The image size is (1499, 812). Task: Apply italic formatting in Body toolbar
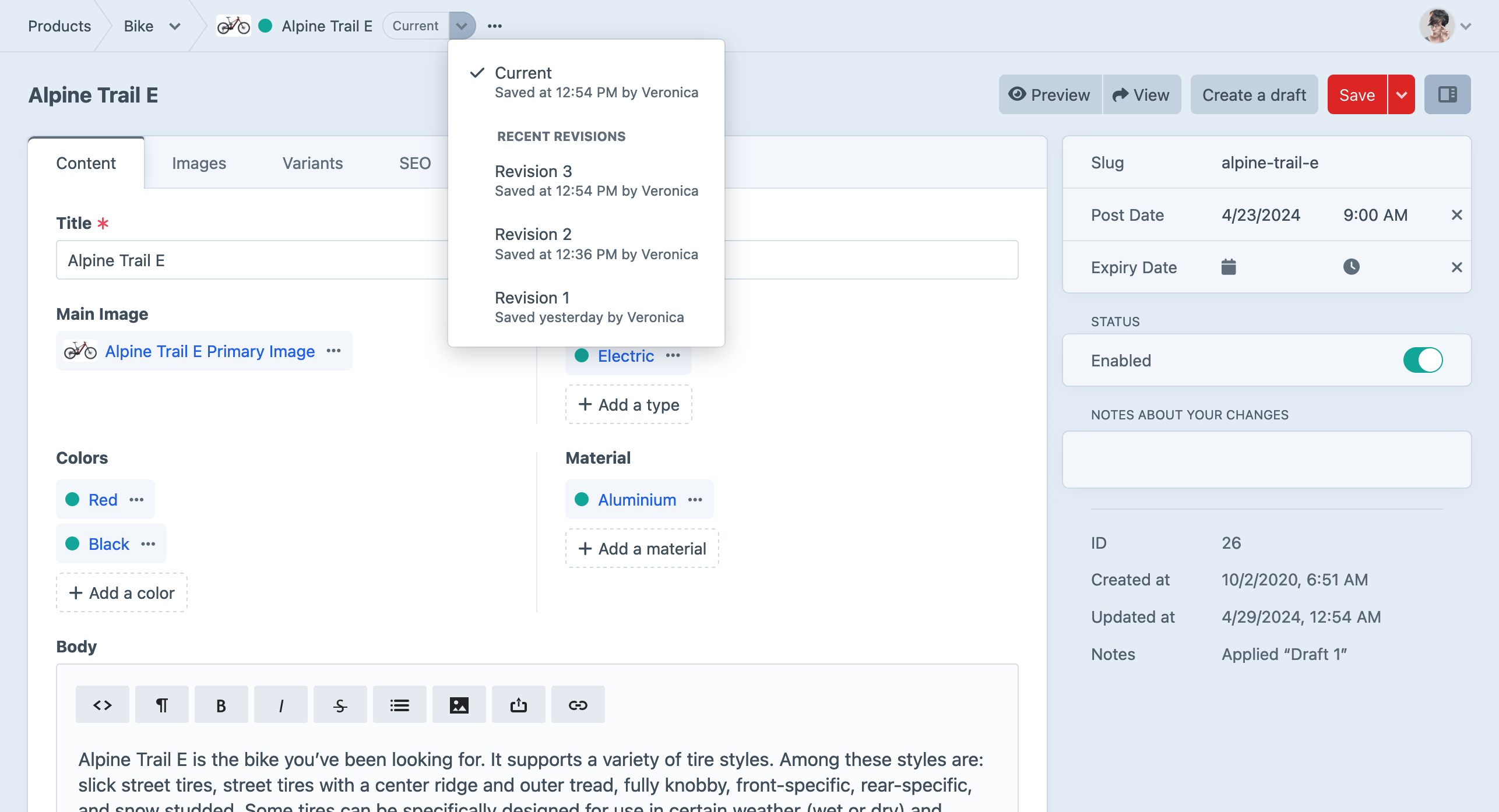[281, 705]
